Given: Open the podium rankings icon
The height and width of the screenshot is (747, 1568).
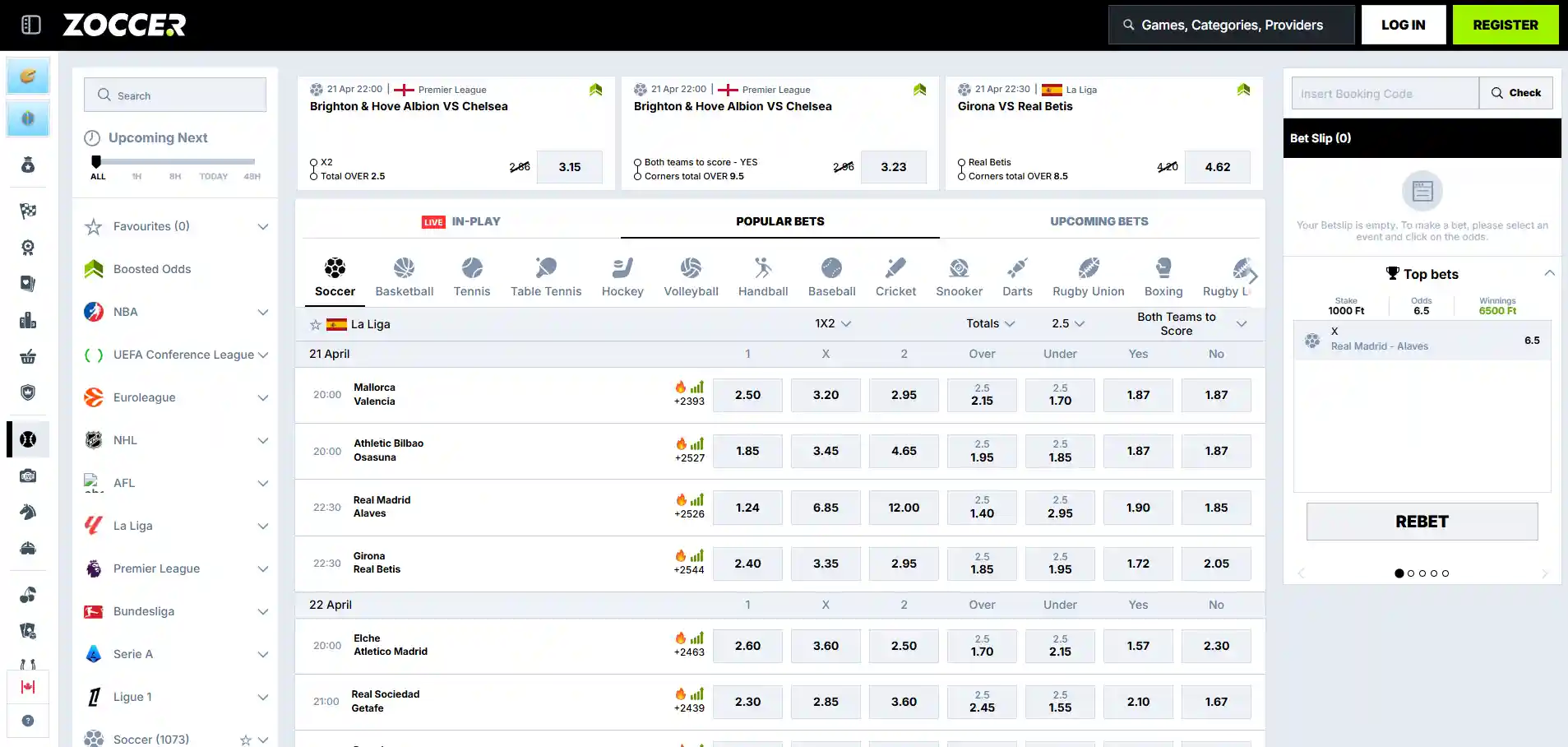Looking at the screenshot, I should 28,320.
